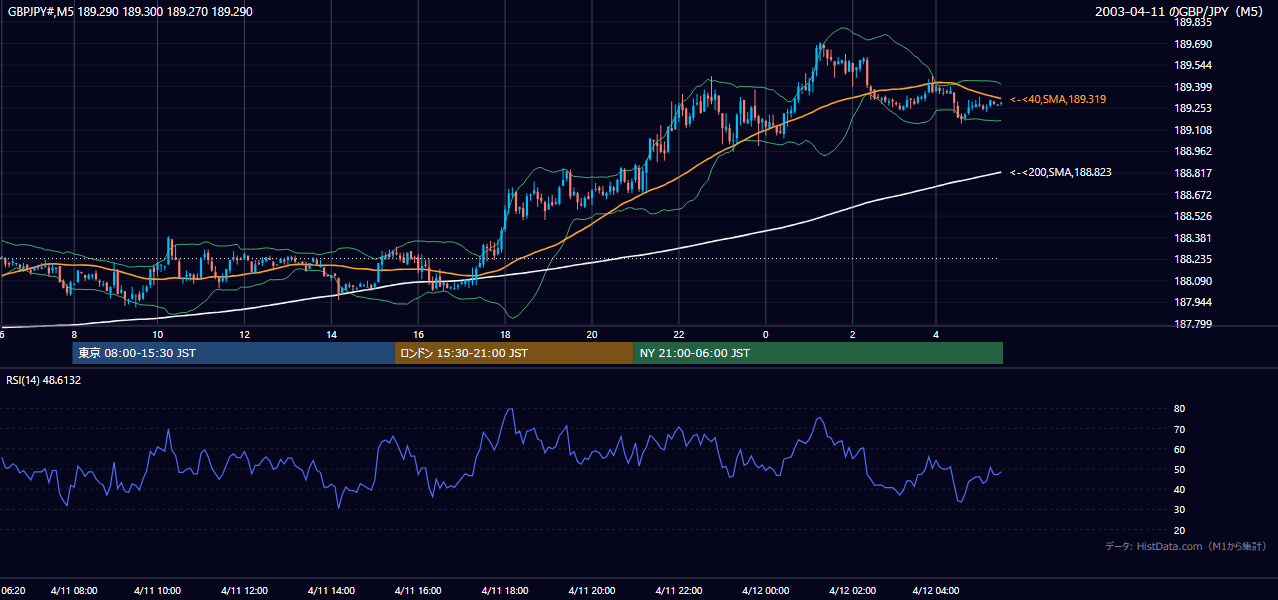
Task: Click price axis label 188.962
Action: [x=1193, y=152]
